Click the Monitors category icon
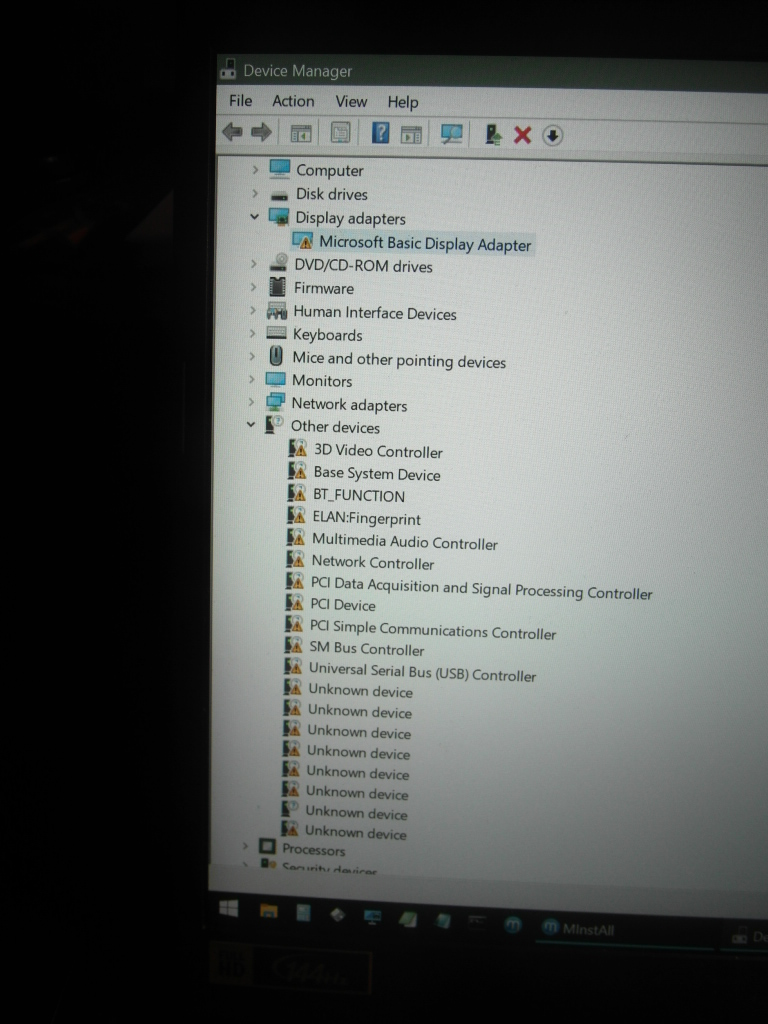The height and width of the screenshot is (1024, 768). pyautogui.click(x=276, y=379)
